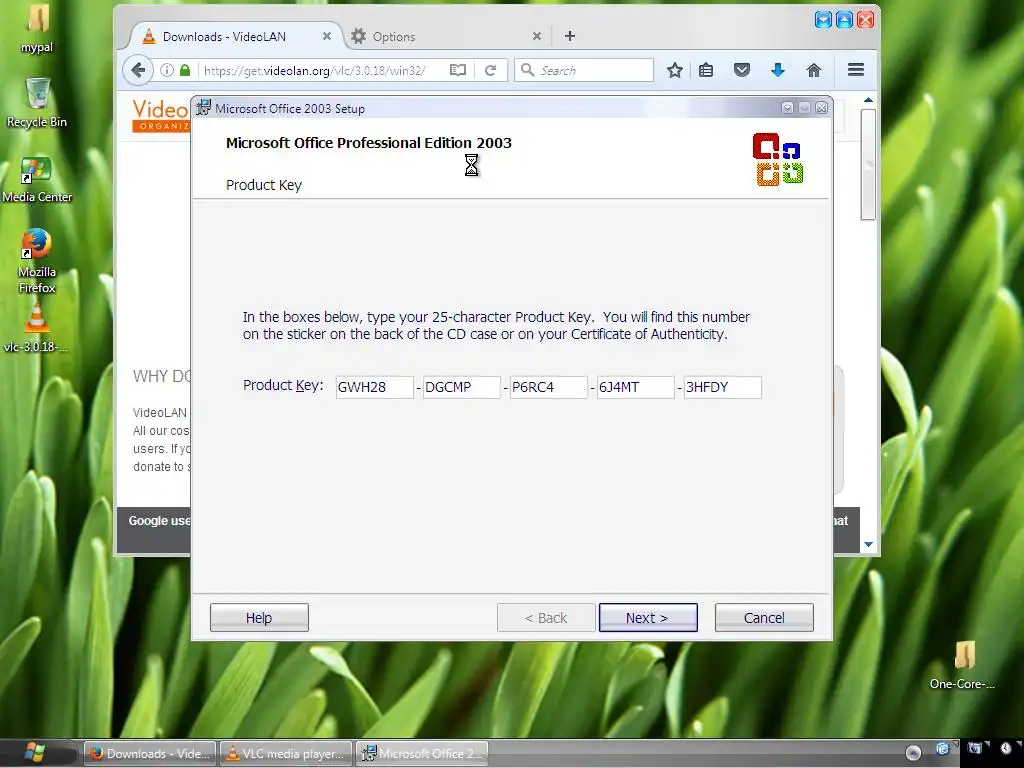1024x768 pixels.
Task: Click the Firefox URL address field
Action: click(x=315, y=71)
